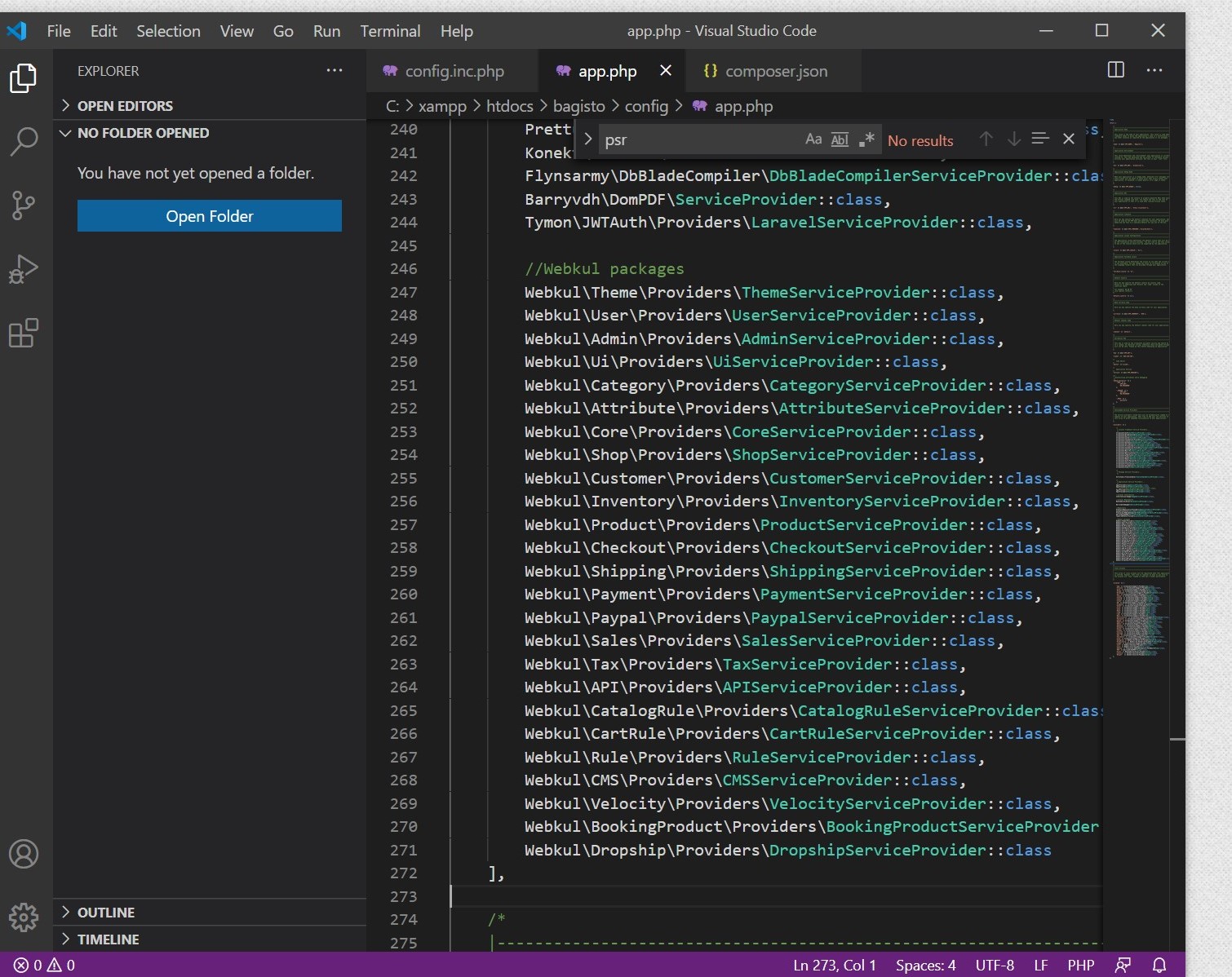Open the Run and Debug view
Viewport: 1232px width, 977px height.
[24, 269]
